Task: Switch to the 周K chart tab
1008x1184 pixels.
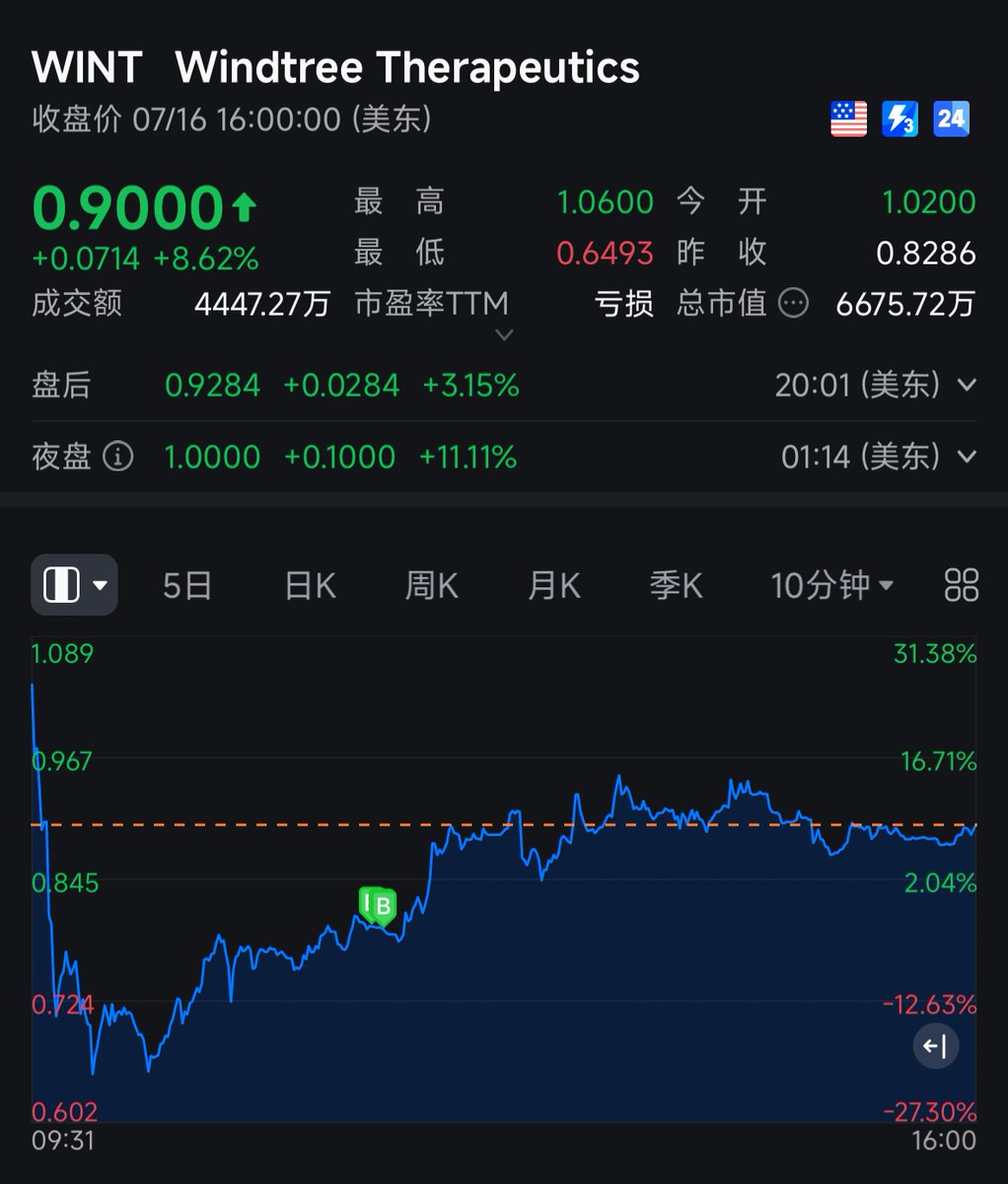Action: pyautogui.click(x=432, y=586)
